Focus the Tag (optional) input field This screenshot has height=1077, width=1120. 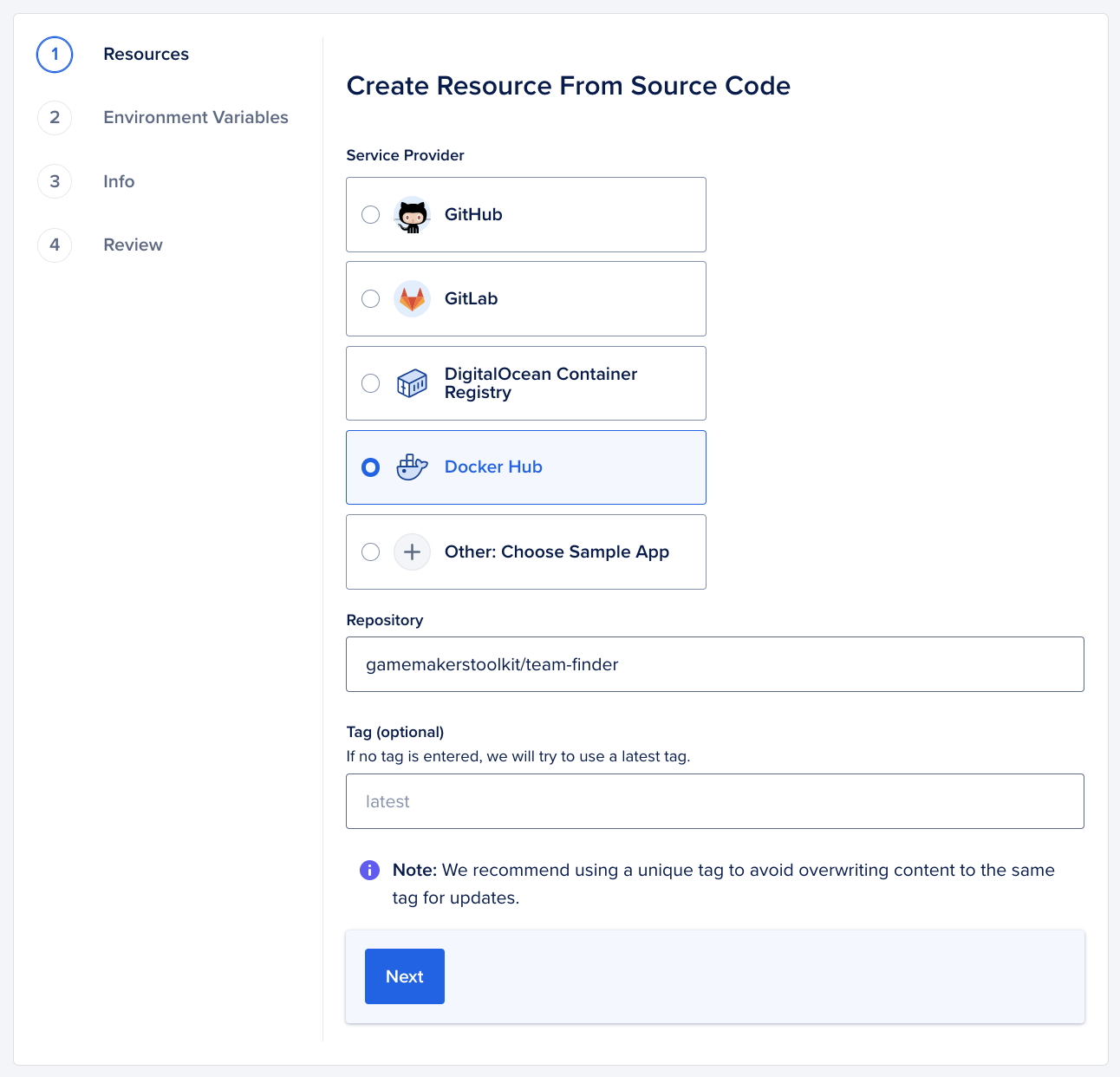(x=715, y=801)
